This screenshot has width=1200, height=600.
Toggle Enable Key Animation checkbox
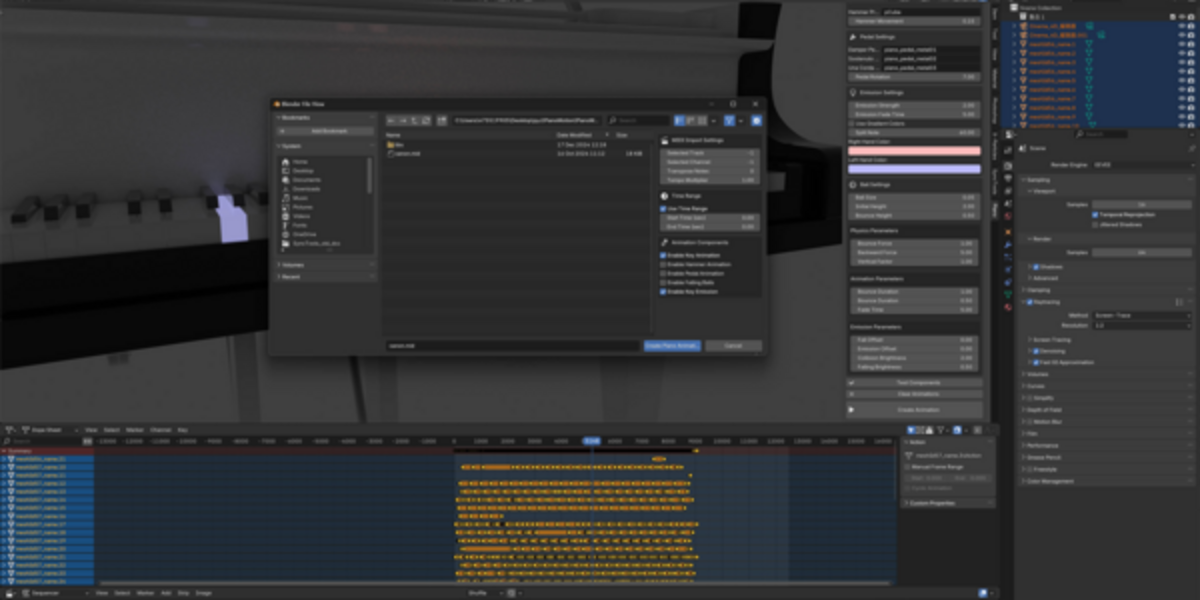663,255
